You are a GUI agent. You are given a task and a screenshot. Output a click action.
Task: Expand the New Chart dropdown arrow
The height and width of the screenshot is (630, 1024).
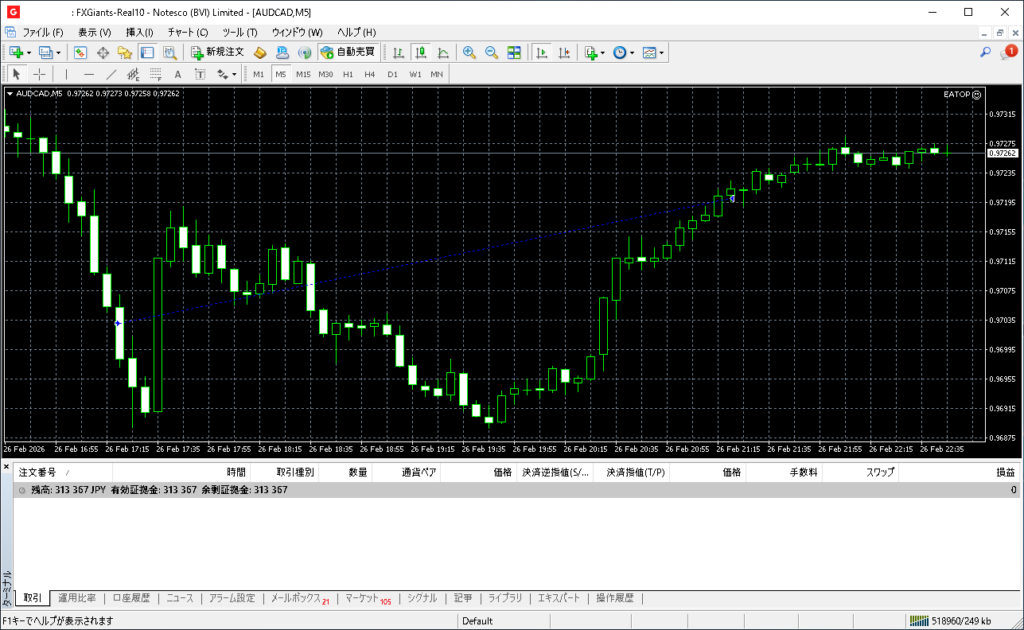click(29, 52)
